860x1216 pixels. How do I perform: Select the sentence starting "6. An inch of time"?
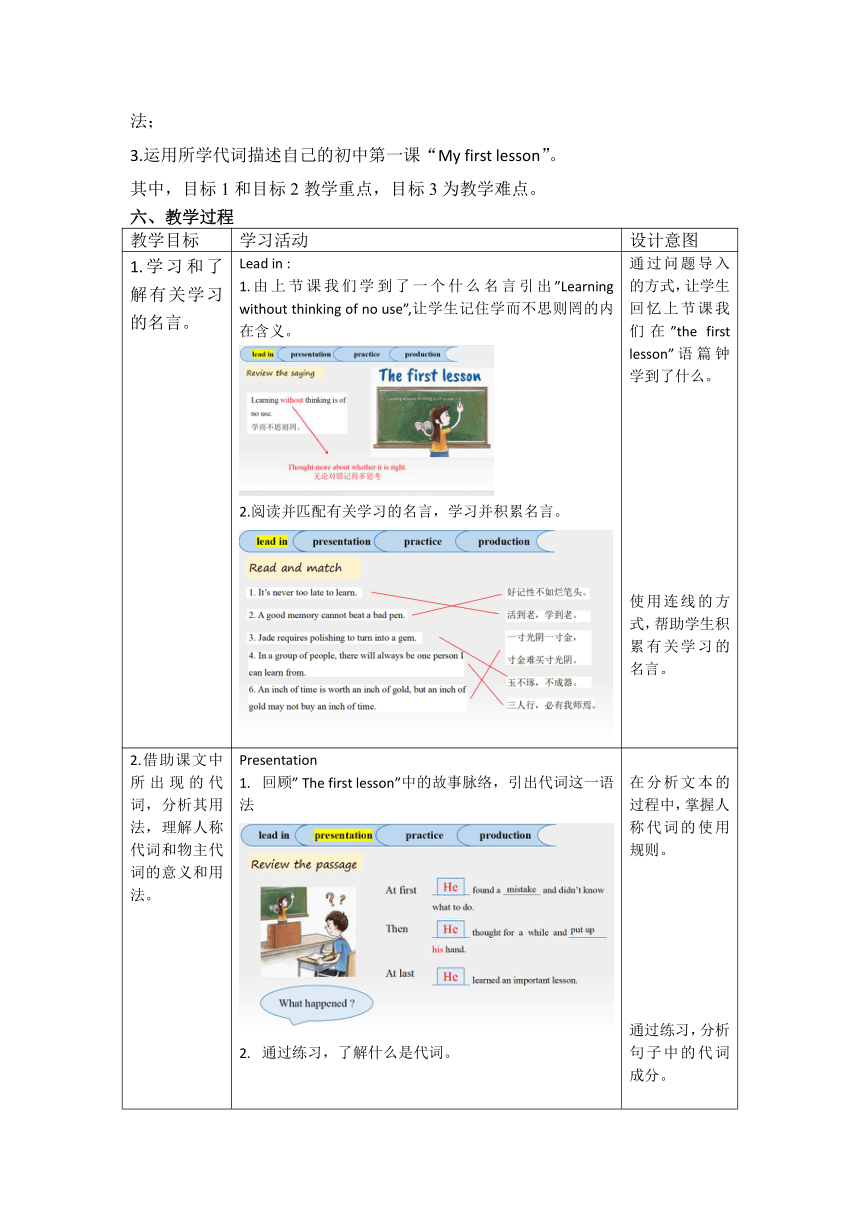[357, 698]
